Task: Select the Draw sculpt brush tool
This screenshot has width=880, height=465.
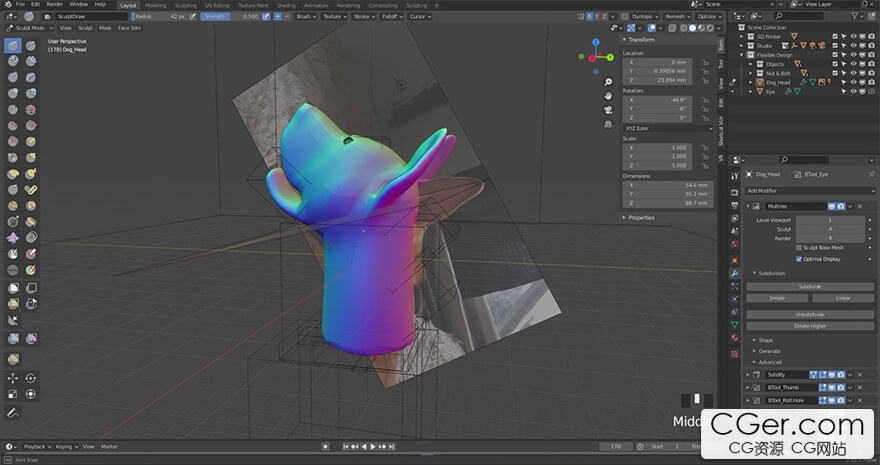Action: [x=14, y=45]
